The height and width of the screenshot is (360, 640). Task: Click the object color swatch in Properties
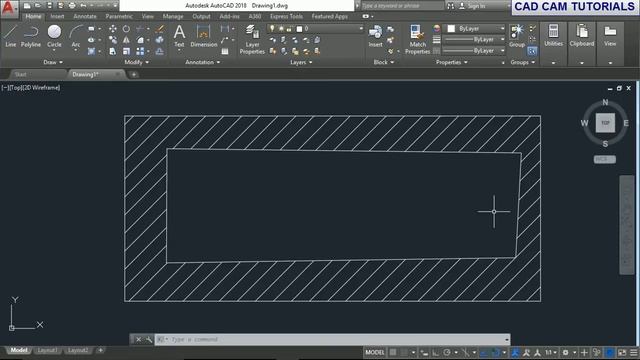451,29
